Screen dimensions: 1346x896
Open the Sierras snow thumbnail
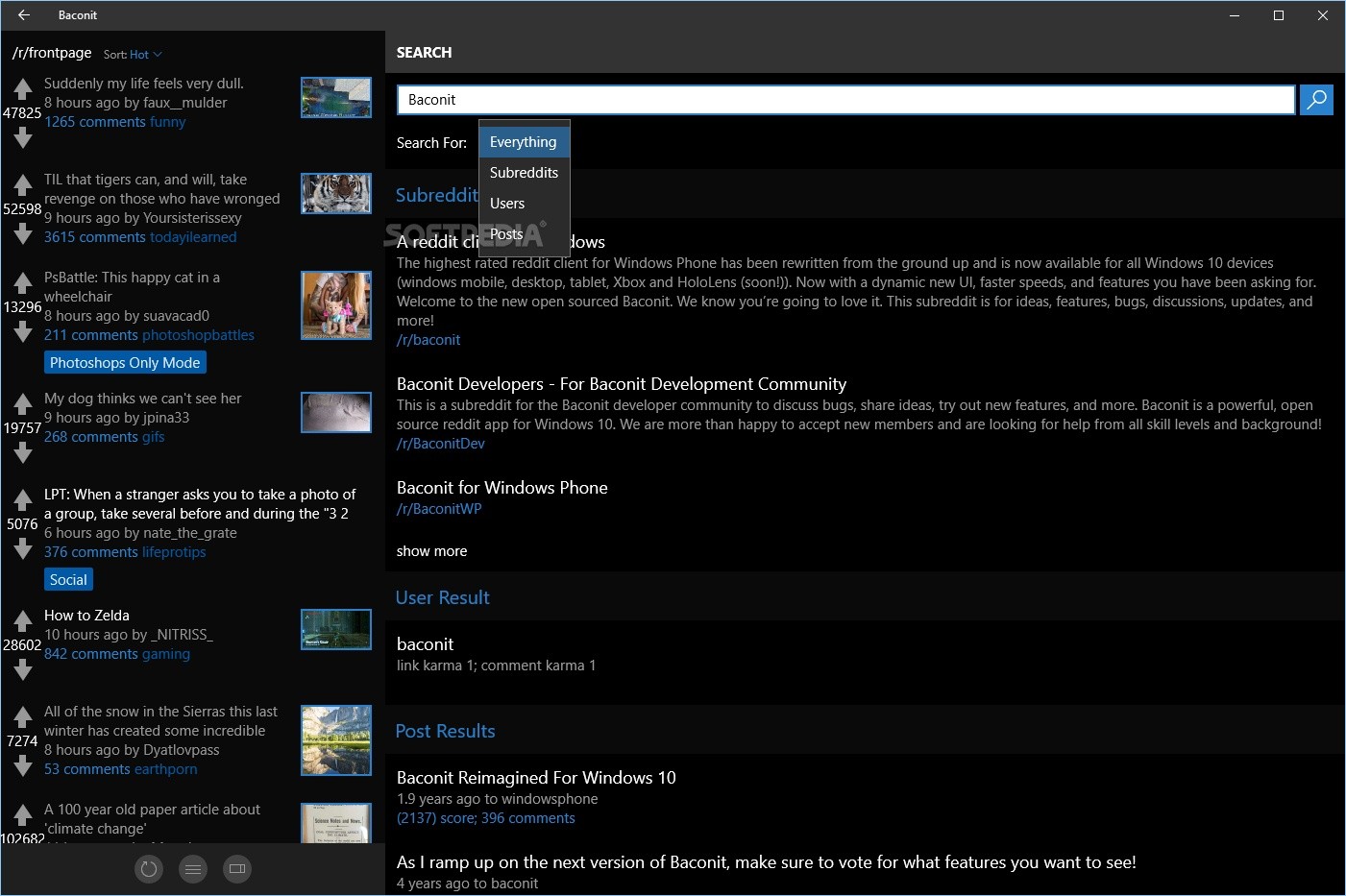click(336, 740)
